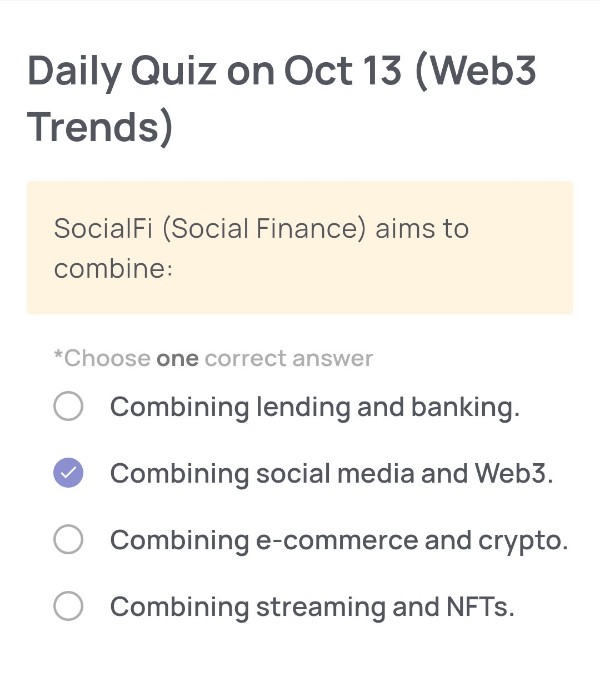Click the word "correct answer" in the hint
The image size is (600, 682).
pyautogui.click(x=288, y=358)
